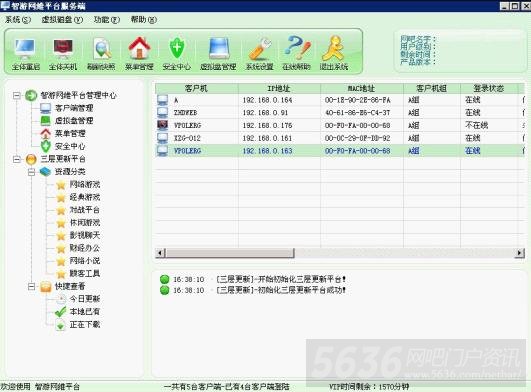Click the 全体重启 toolbar icon
The height and width of the screenshot is (392, 531).
tap(26, 53)
